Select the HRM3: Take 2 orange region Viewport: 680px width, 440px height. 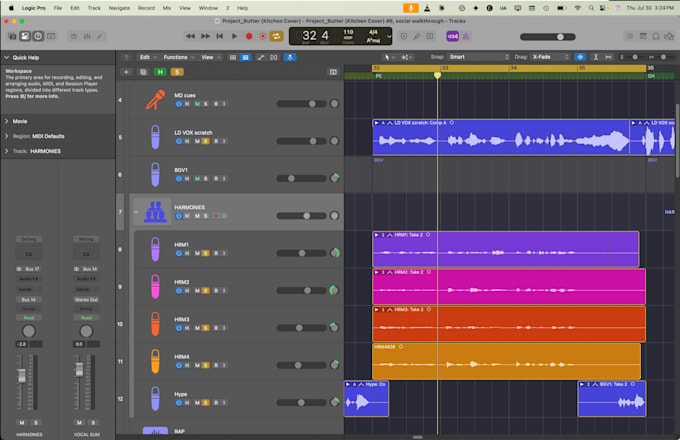509,324
